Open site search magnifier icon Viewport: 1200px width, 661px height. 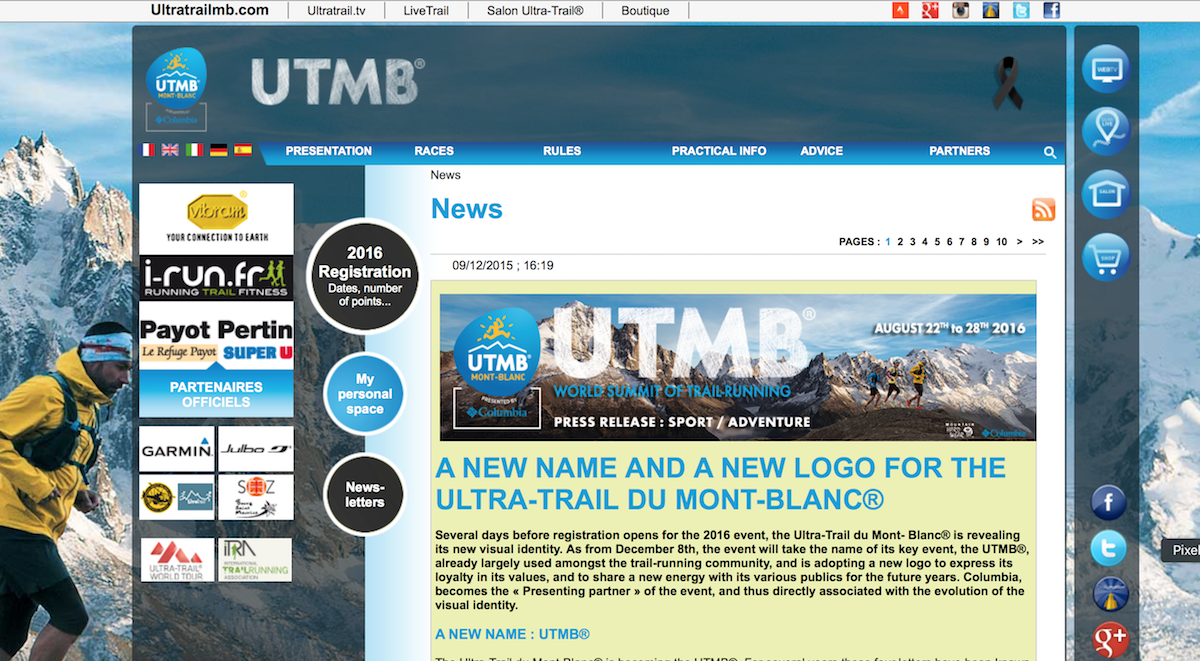(1050, 152)
